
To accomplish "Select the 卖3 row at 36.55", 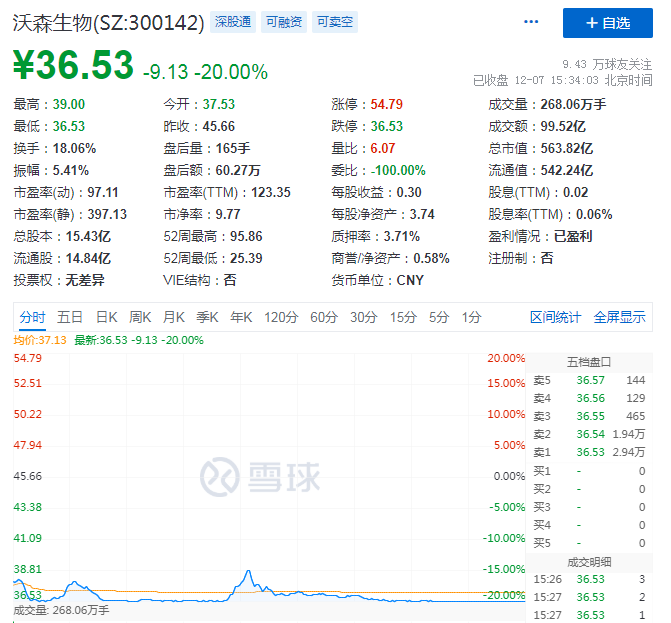I will (x=589, y=416).
